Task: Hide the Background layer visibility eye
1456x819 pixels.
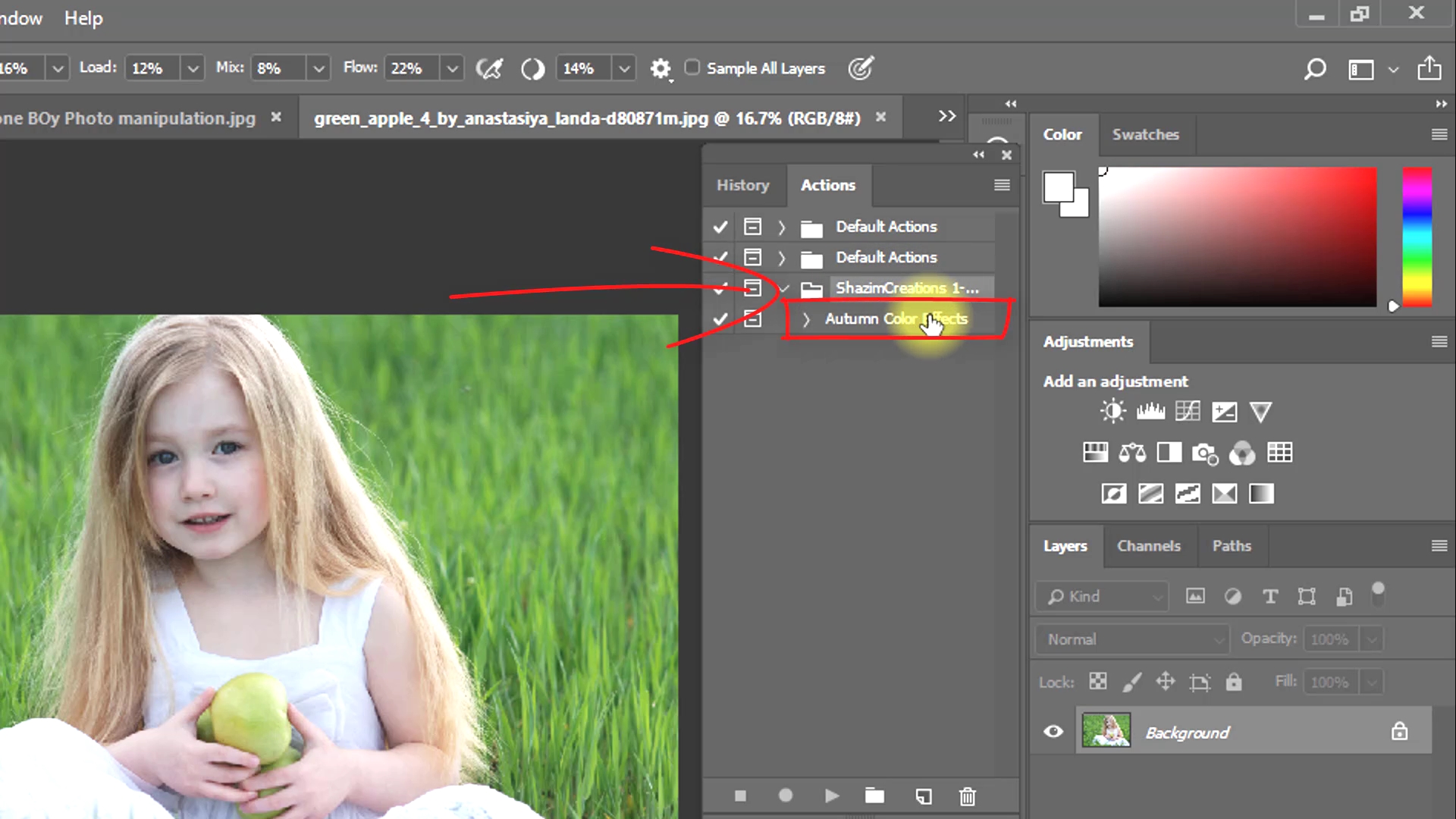Action: pos(1053,732)
